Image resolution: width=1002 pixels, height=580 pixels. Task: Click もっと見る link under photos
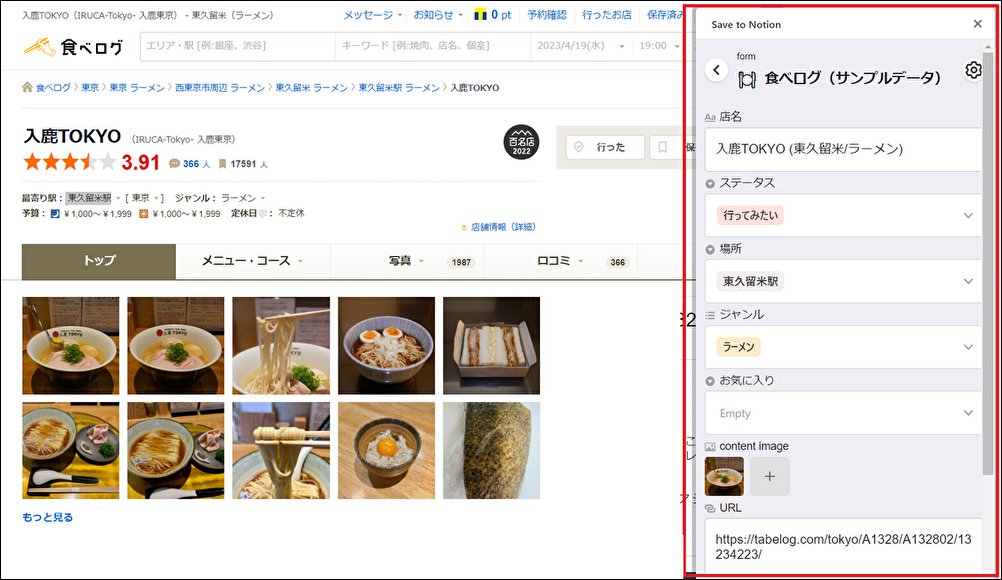pyautogui.click(x=48, y=517)
